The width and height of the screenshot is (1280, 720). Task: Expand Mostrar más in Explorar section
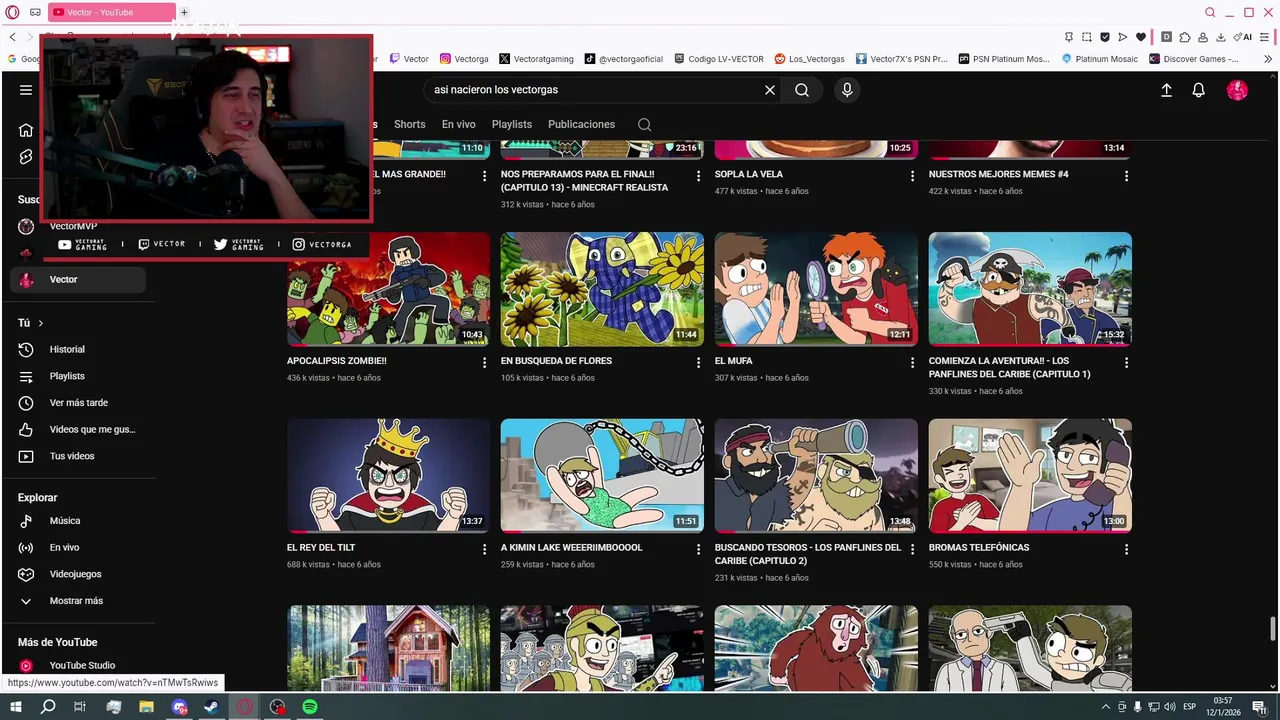pos(76,601)
